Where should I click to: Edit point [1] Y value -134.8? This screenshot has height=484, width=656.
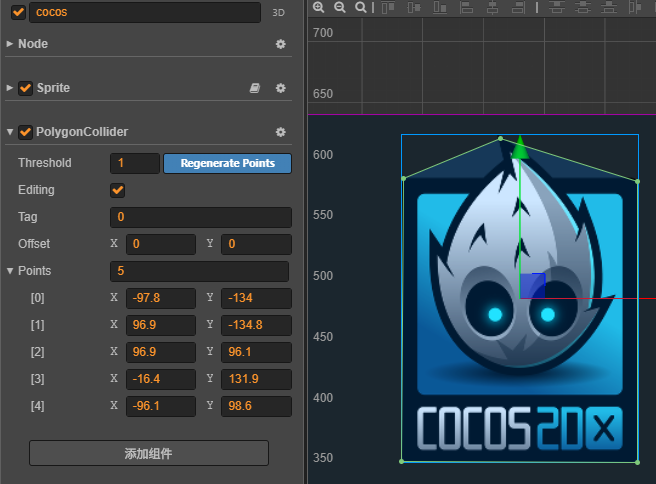click(x=256, y=325)
